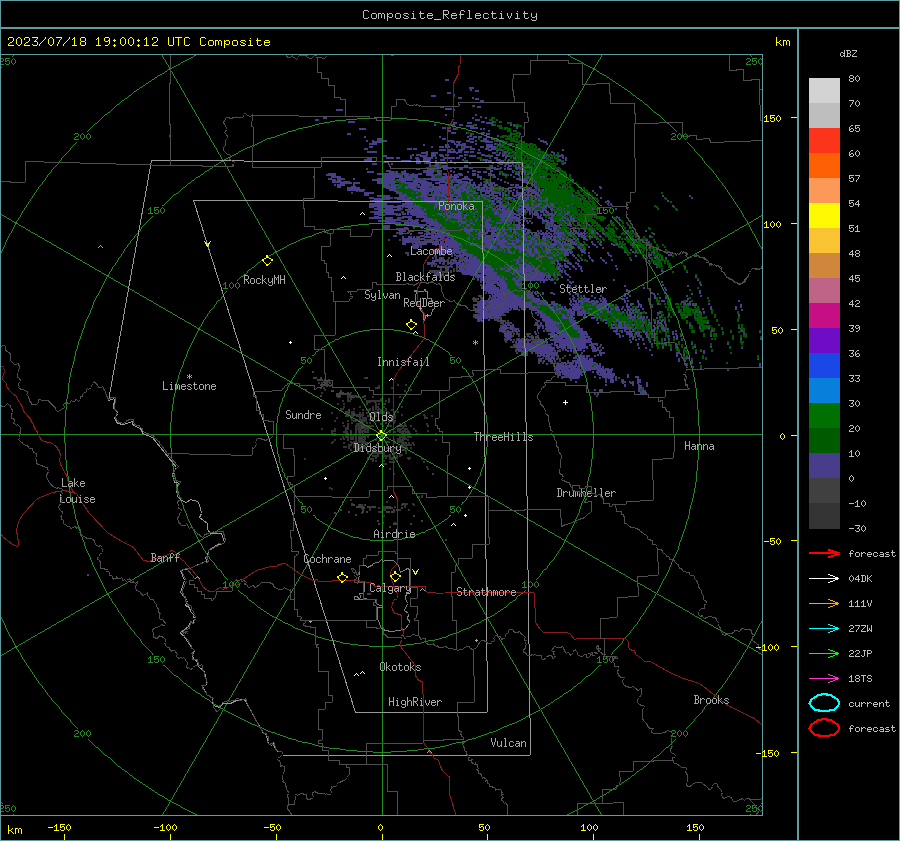The width and height of the screenshot is (900, 841).
Task: Click the orange 111V arrow icon
Action: [824, 603]
